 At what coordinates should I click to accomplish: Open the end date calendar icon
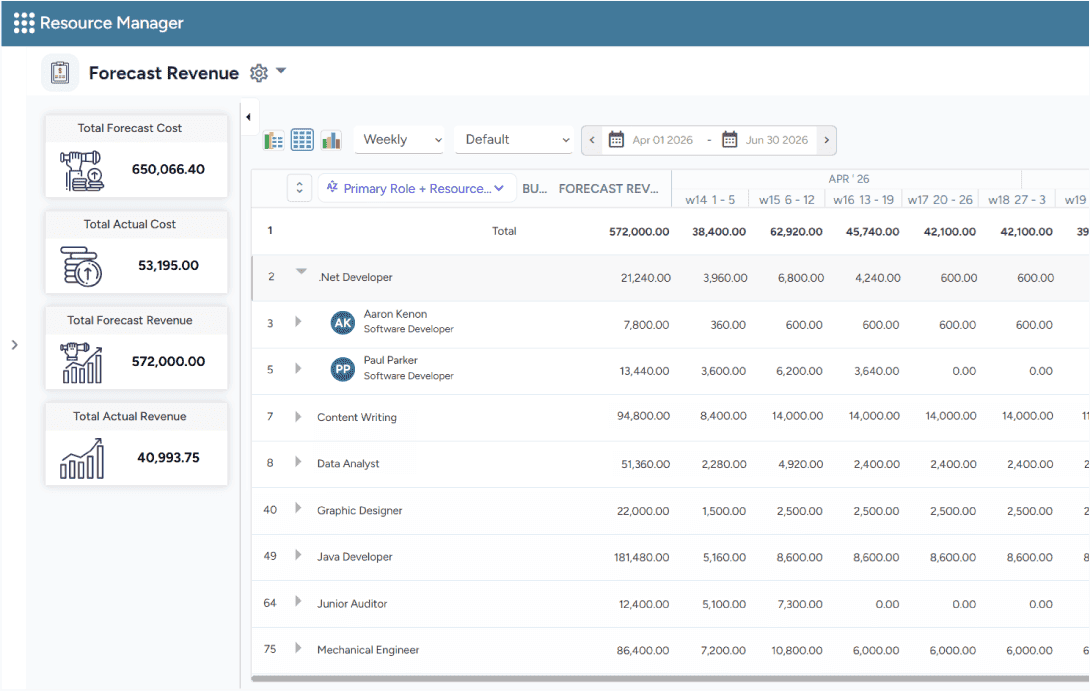click(729, 140)
